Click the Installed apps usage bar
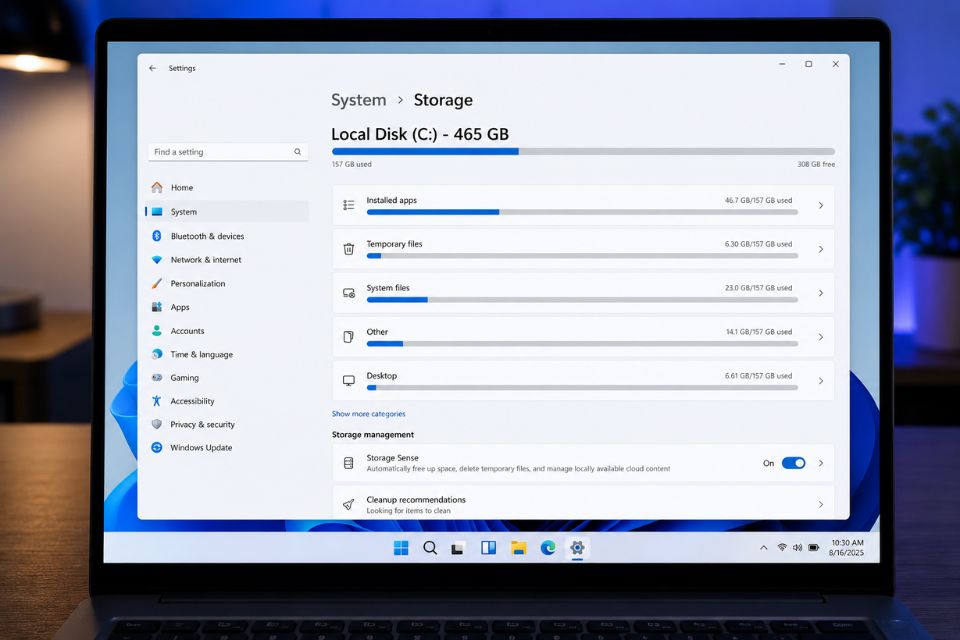This screenshot has height=640, width=960. [x=582, y=212]
